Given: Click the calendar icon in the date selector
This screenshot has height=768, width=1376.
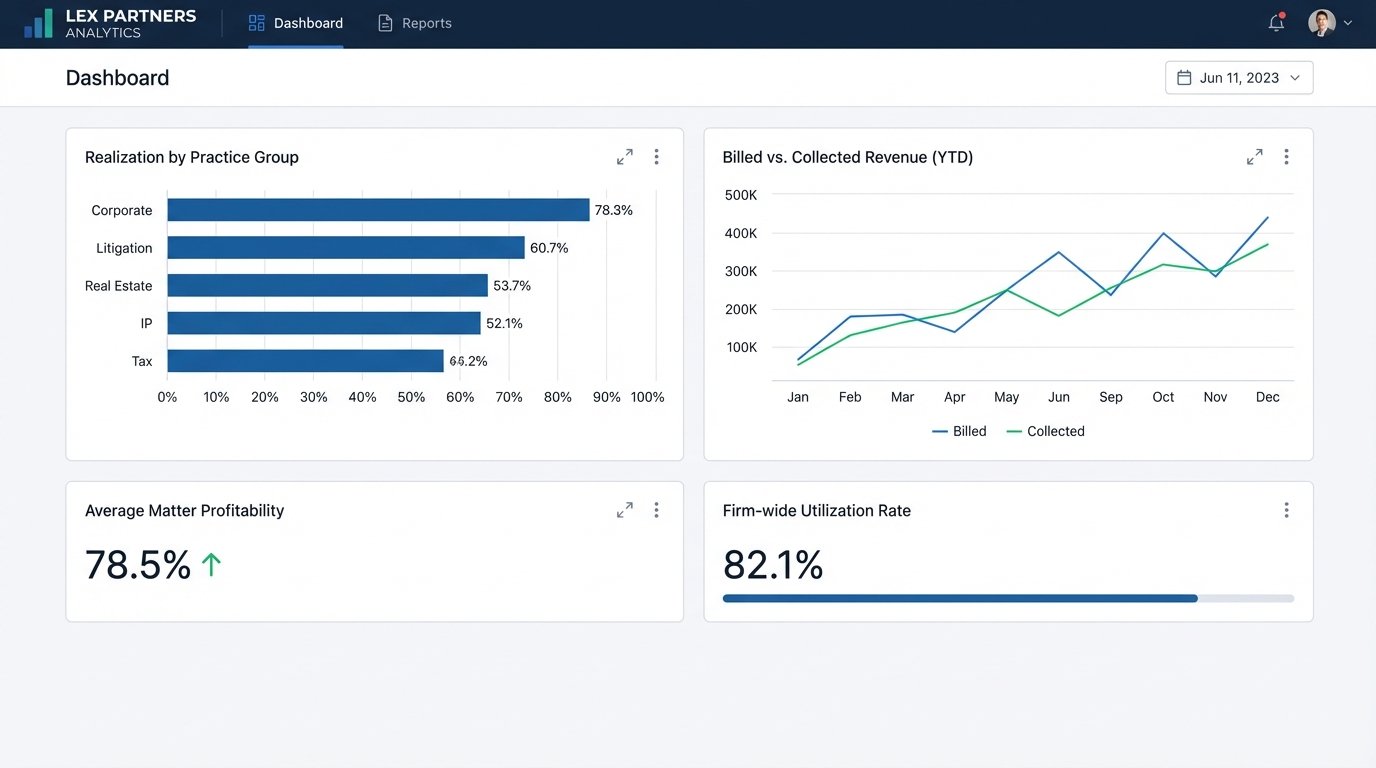Looking at the screenshot, I should point(1184,77).
